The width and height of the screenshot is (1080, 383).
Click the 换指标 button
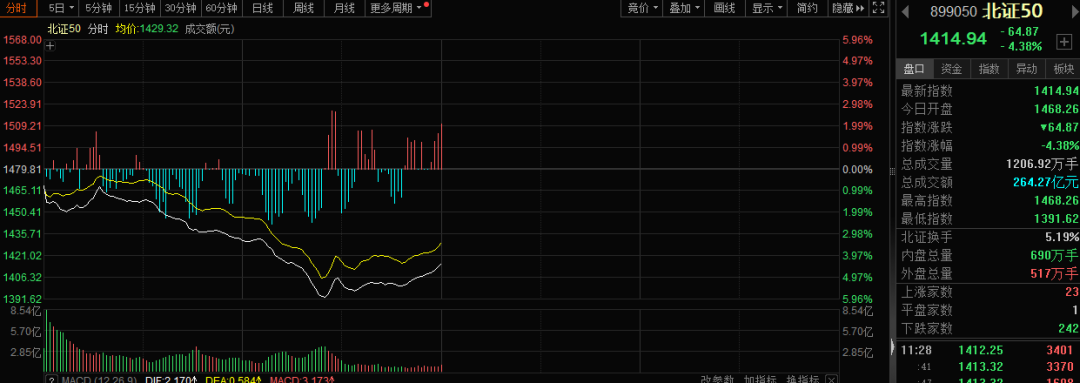(802, 380)
